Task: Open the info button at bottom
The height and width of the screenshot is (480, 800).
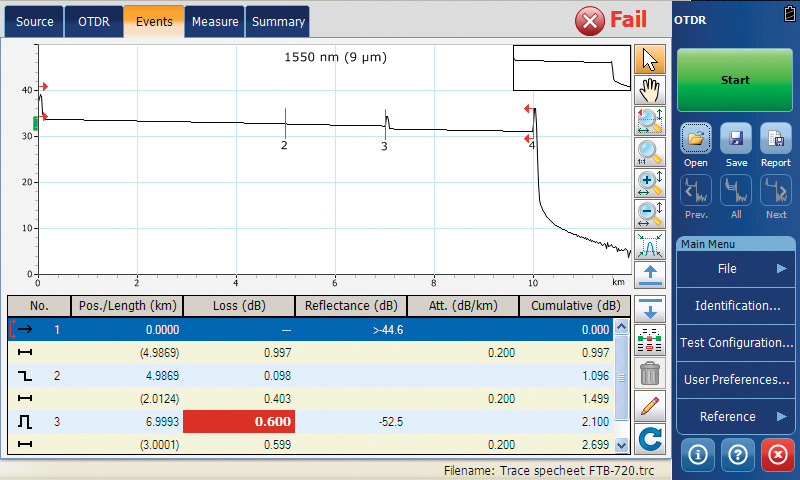Action: pyautogui.click(x=697, y=454)
